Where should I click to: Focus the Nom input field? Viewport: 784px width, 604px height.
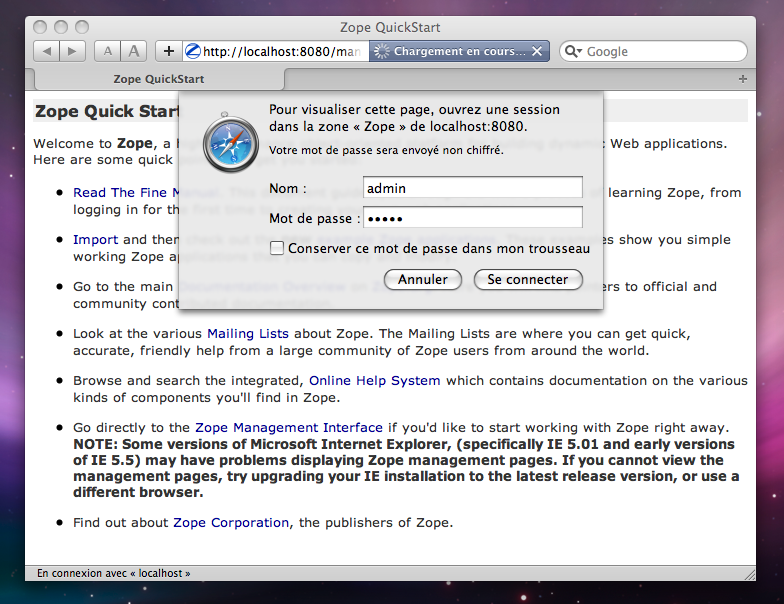tap(472, 188)
